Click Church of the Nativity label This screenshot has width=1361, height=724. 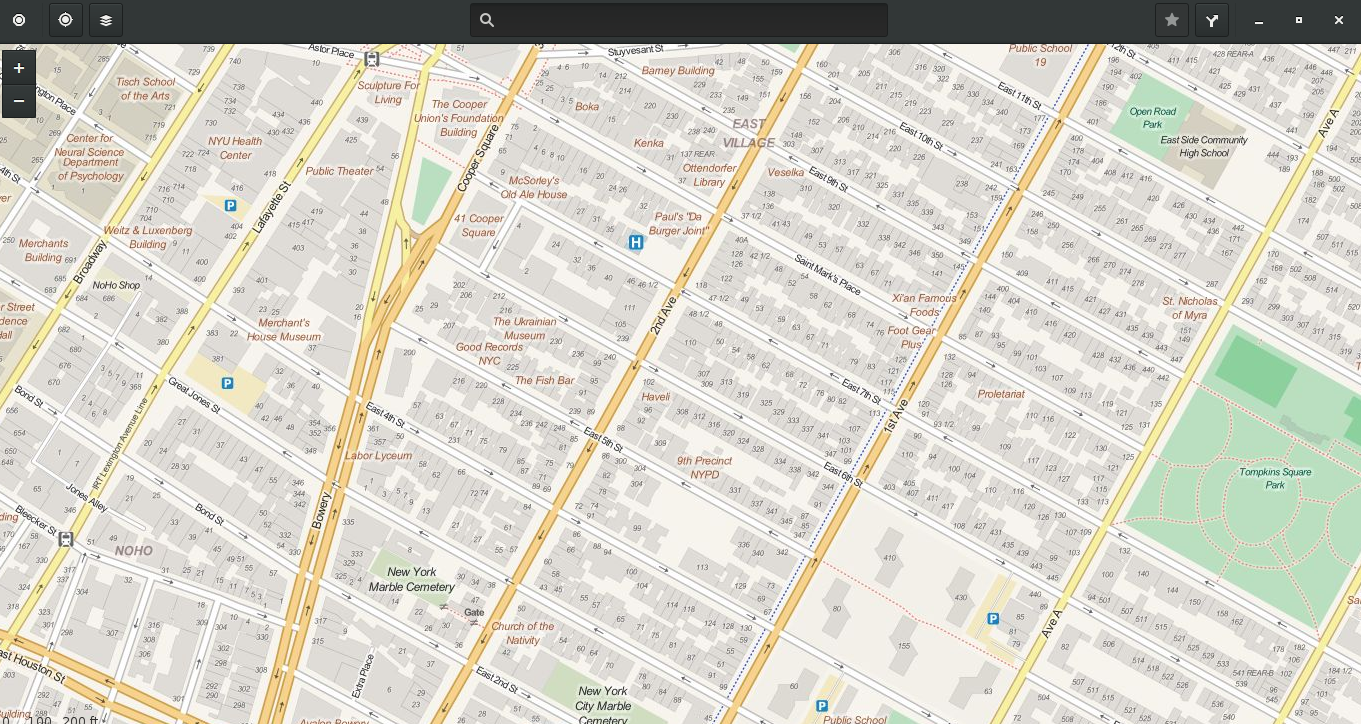pos(522,633)
